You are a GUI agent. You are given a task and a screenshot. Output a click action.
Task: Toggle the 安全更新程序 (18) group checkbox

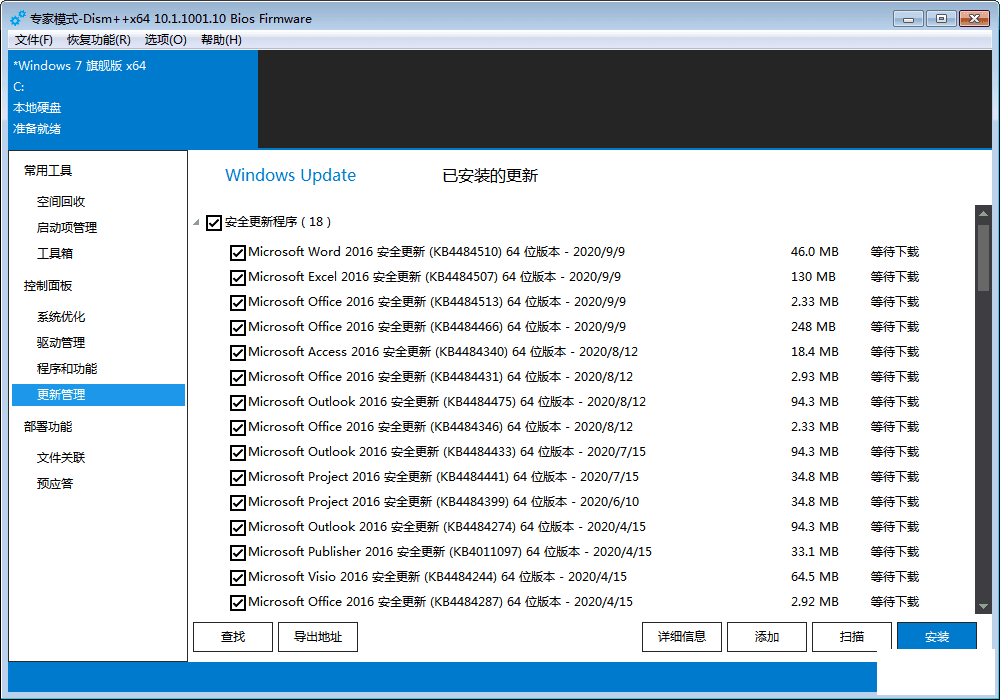[x=214, y=222]
